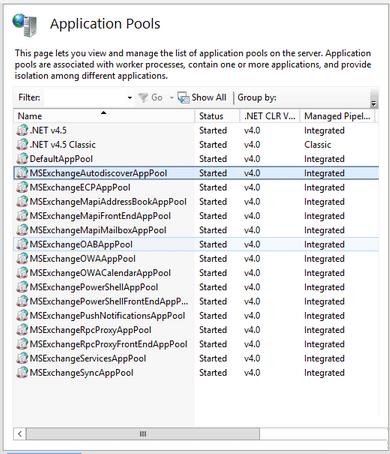Select the MSExchangeRpcProxyAppPool name text

tap(91, 330)
